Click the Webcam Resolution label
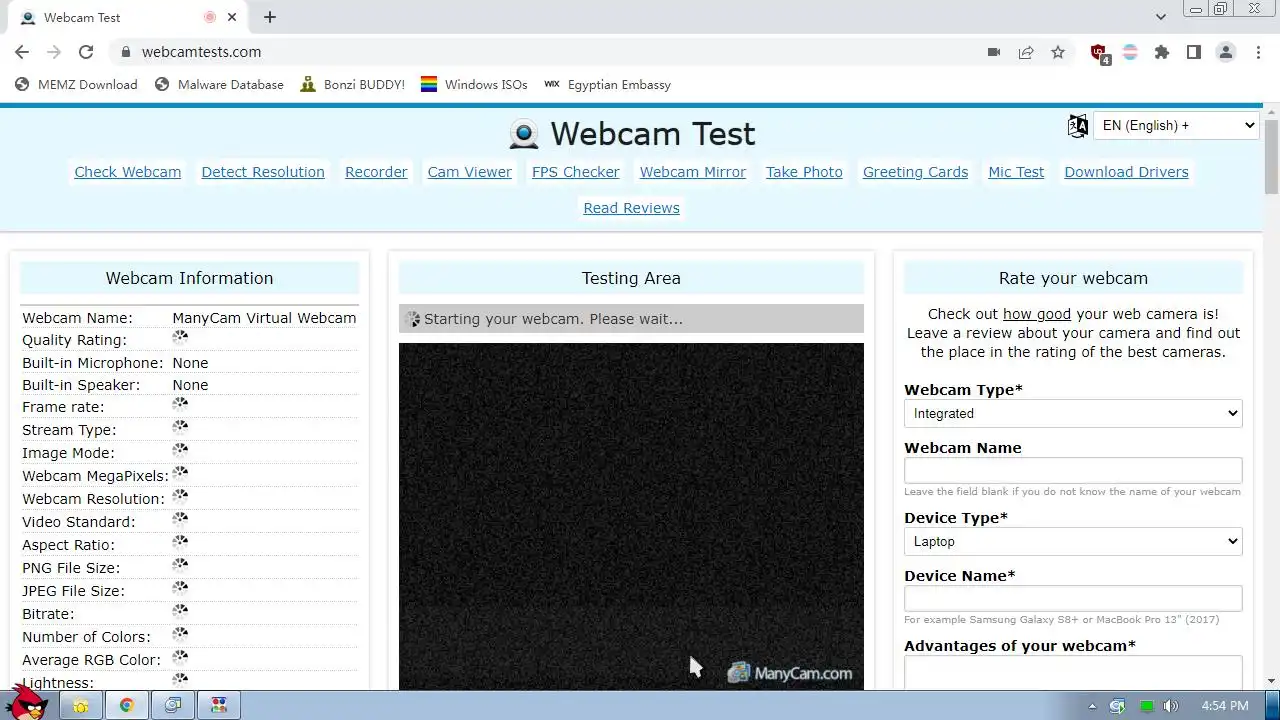 tap(94, 499)
